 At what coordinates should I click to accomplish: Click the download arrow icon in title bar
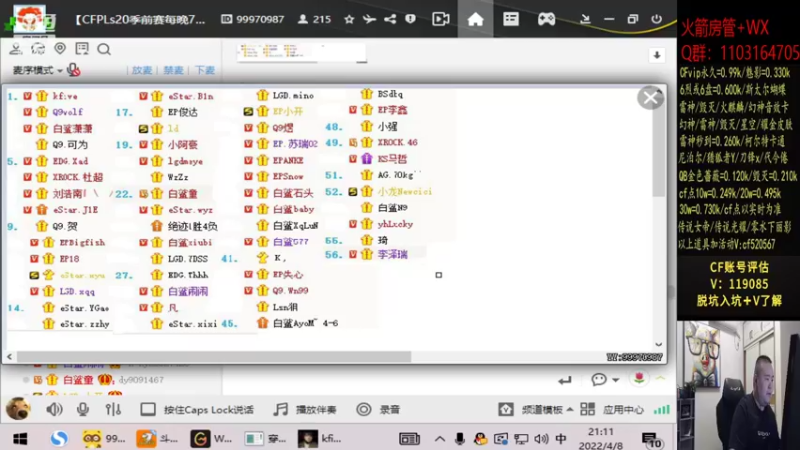click(x=585, y=19)
